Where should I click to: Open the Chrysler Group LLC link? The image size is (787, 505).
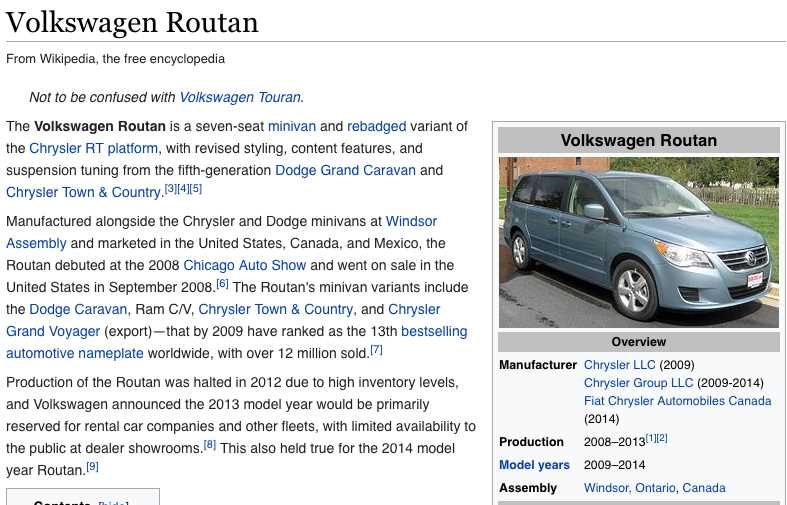point(638,383)
